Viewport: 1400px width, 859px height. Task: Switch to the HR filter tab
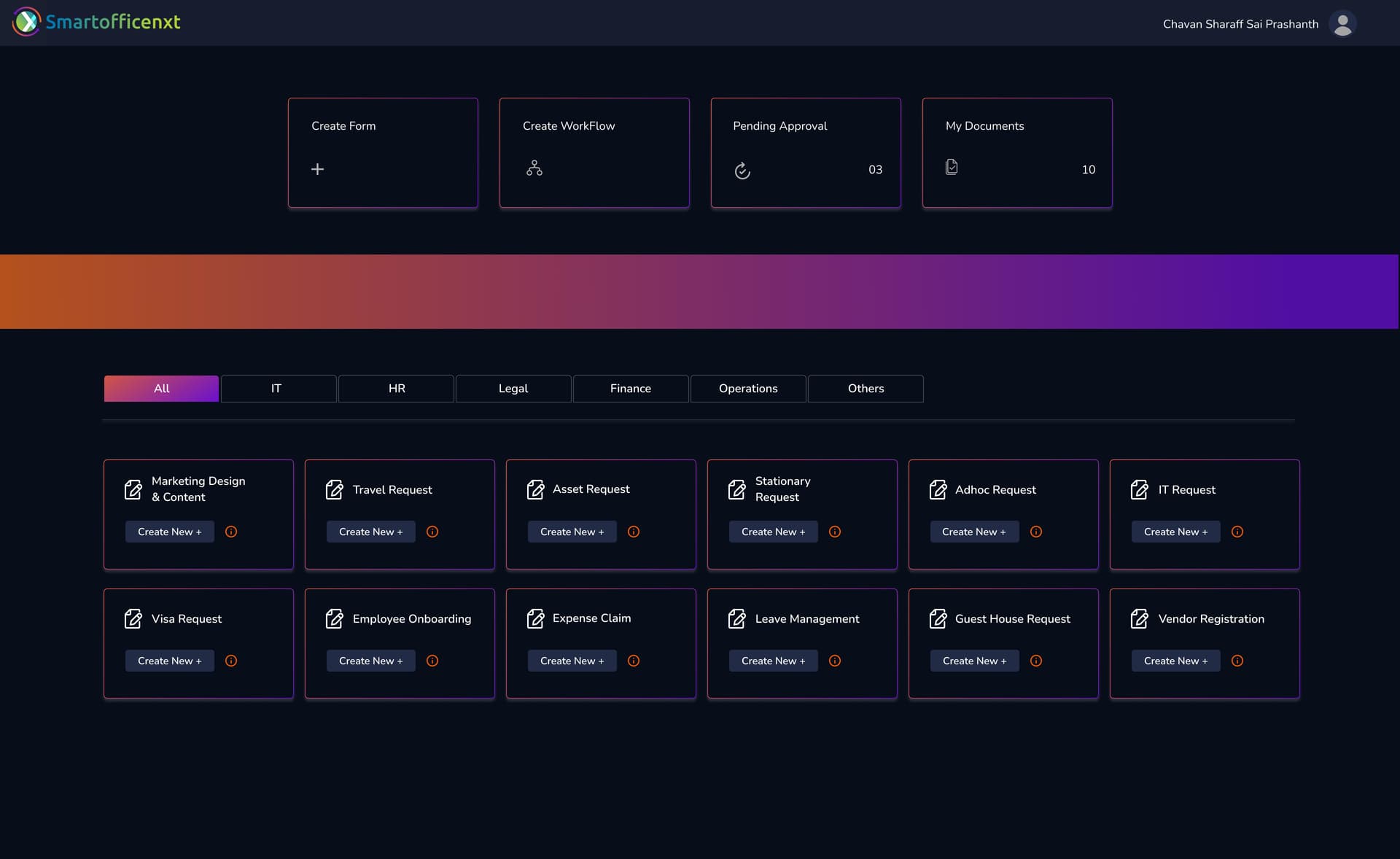pos(396,388)
